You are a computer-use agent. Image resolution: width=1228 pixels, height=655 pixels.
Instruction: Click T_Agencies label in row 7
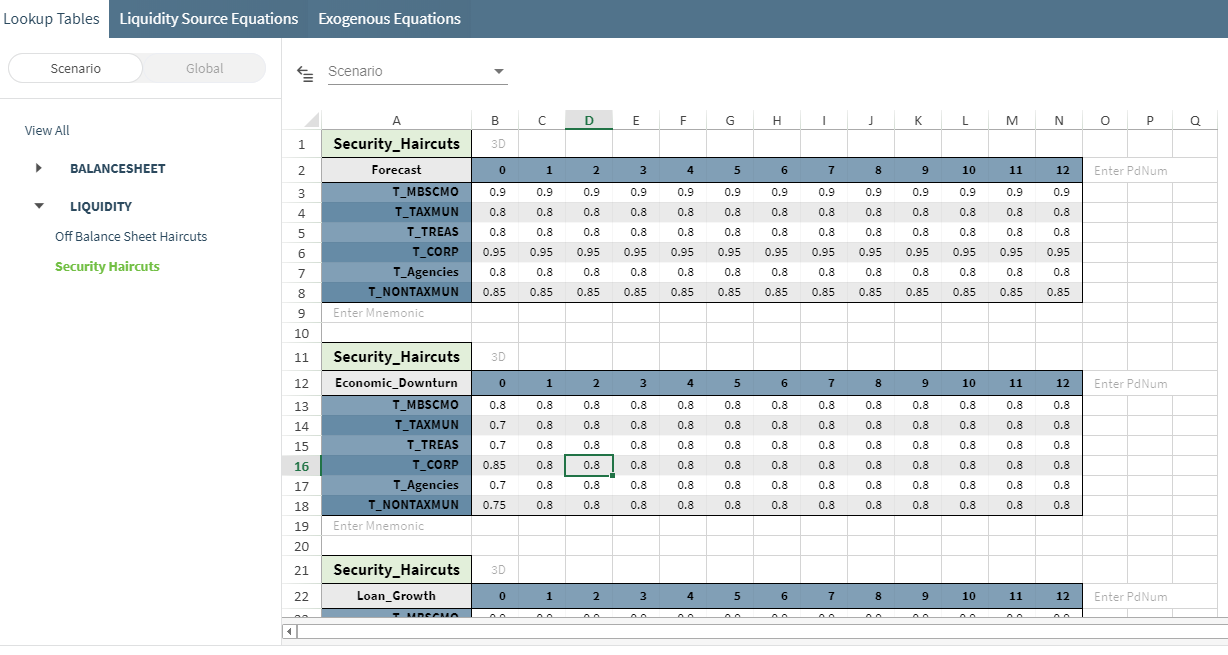396,272
